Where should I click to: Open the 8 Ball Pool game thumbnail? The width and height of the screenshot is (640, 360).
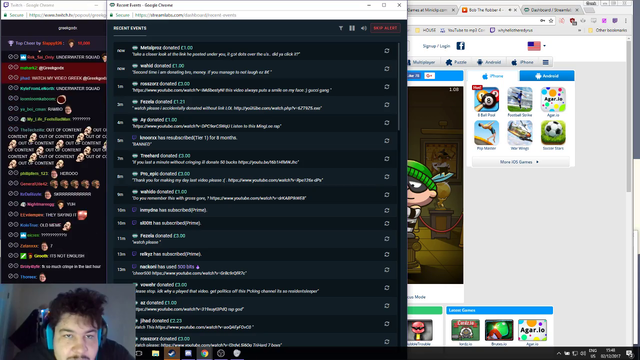pos(486,99)
